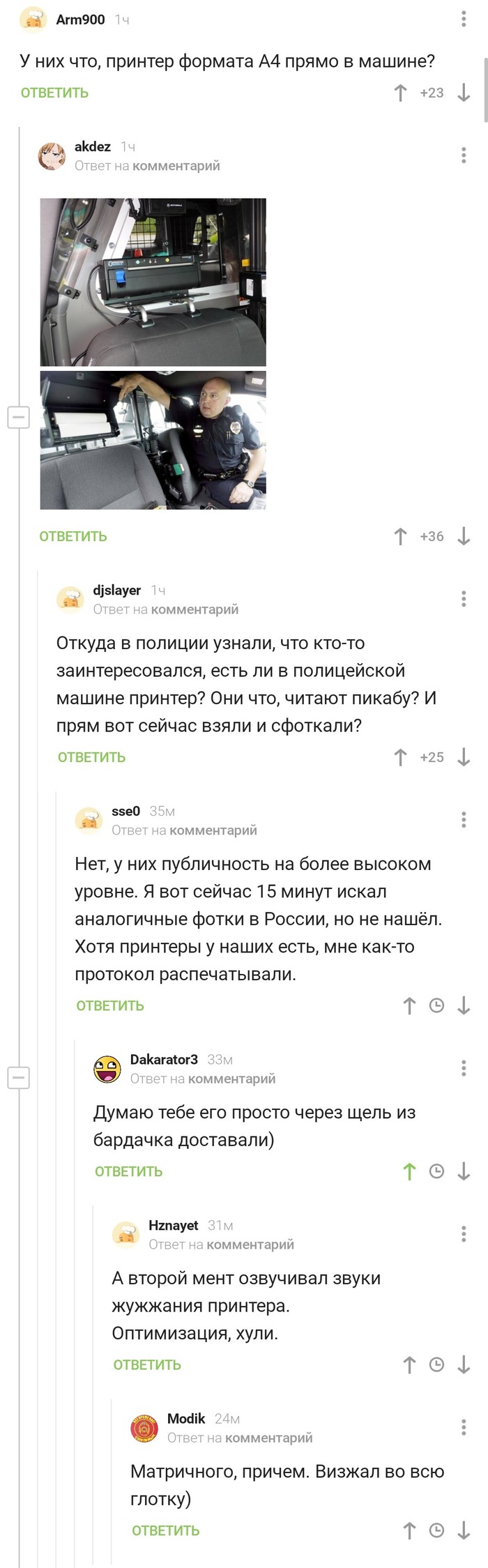Collapse the Dakarator3 comment thread

pos(19,1079)
